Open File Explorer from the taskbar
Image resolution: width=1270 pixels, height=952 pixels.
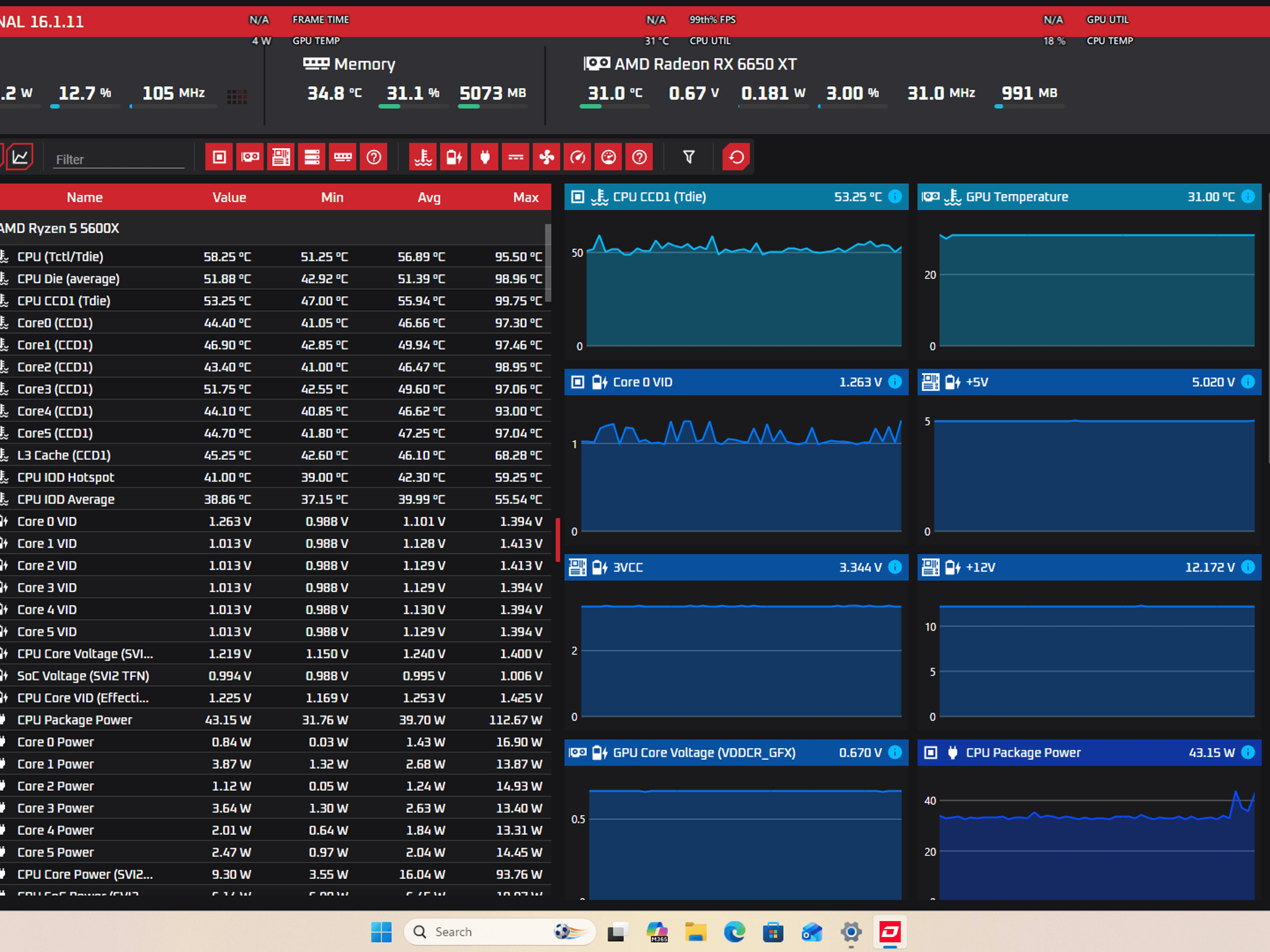coord(696,932)
